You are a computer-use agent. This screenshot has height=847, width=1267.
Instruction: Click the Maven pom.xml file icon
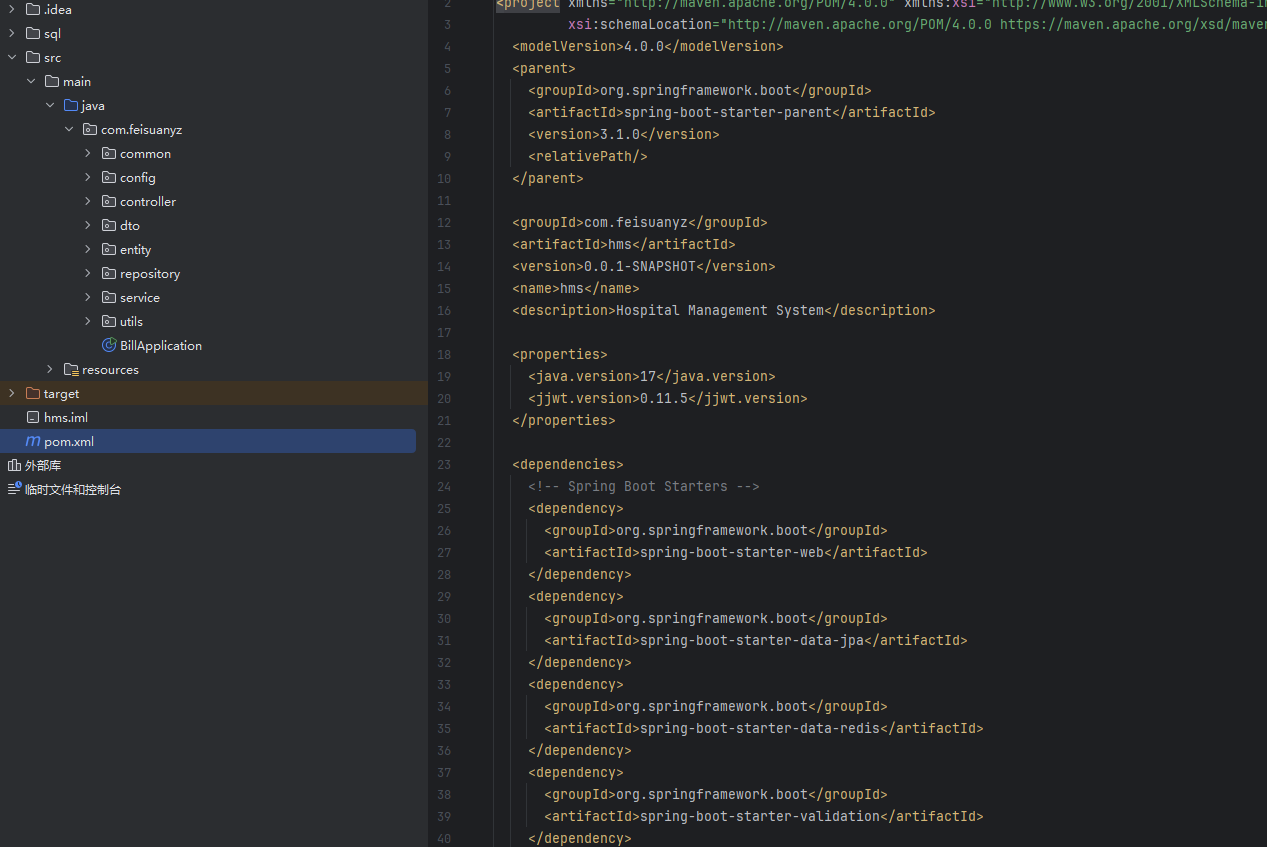pos(33,441)
